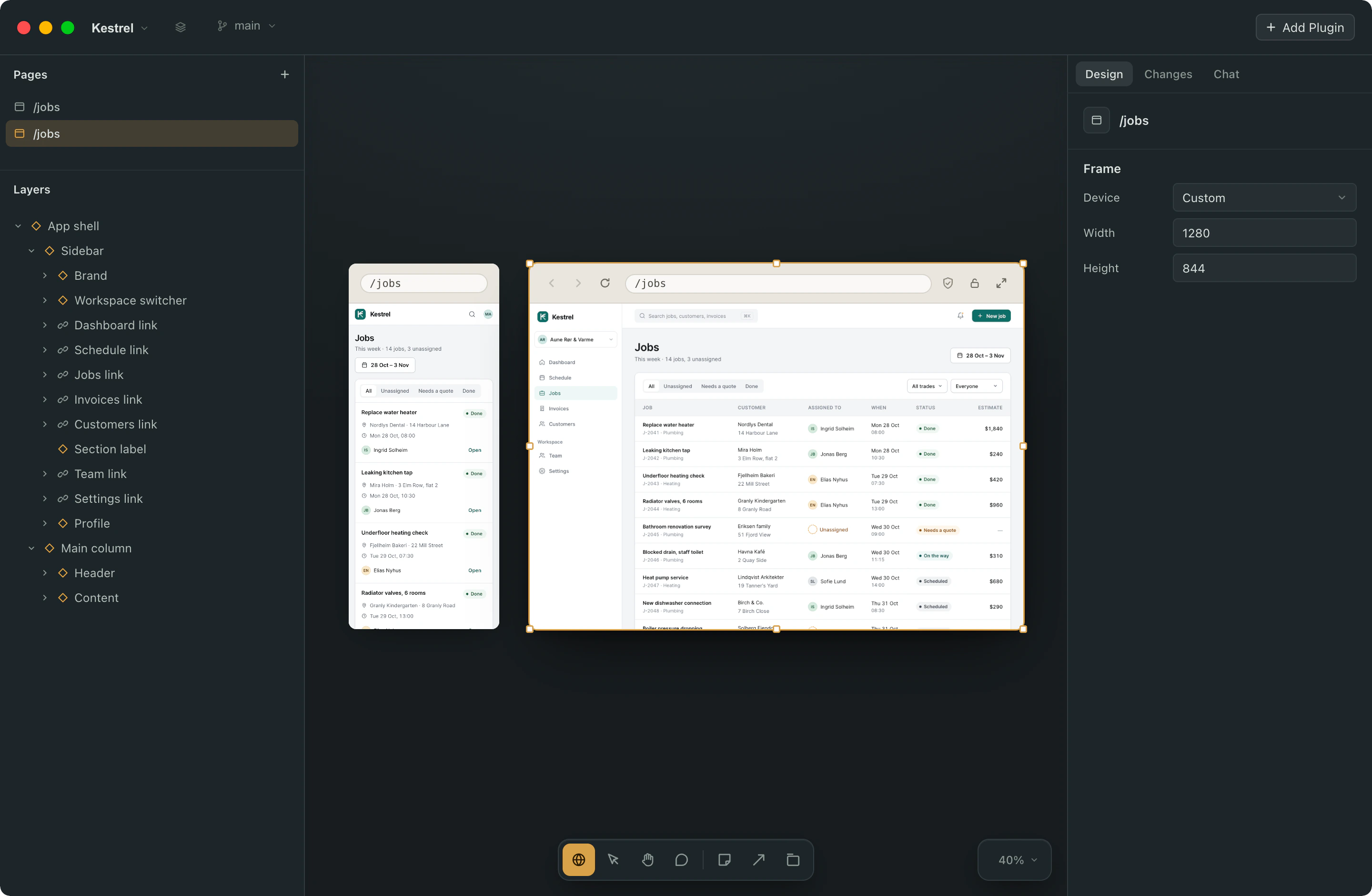The height and width of the screenshot is (896, 1372).
Task: Open the 40% zoom level dropdown
Action: click(1015, 860)
